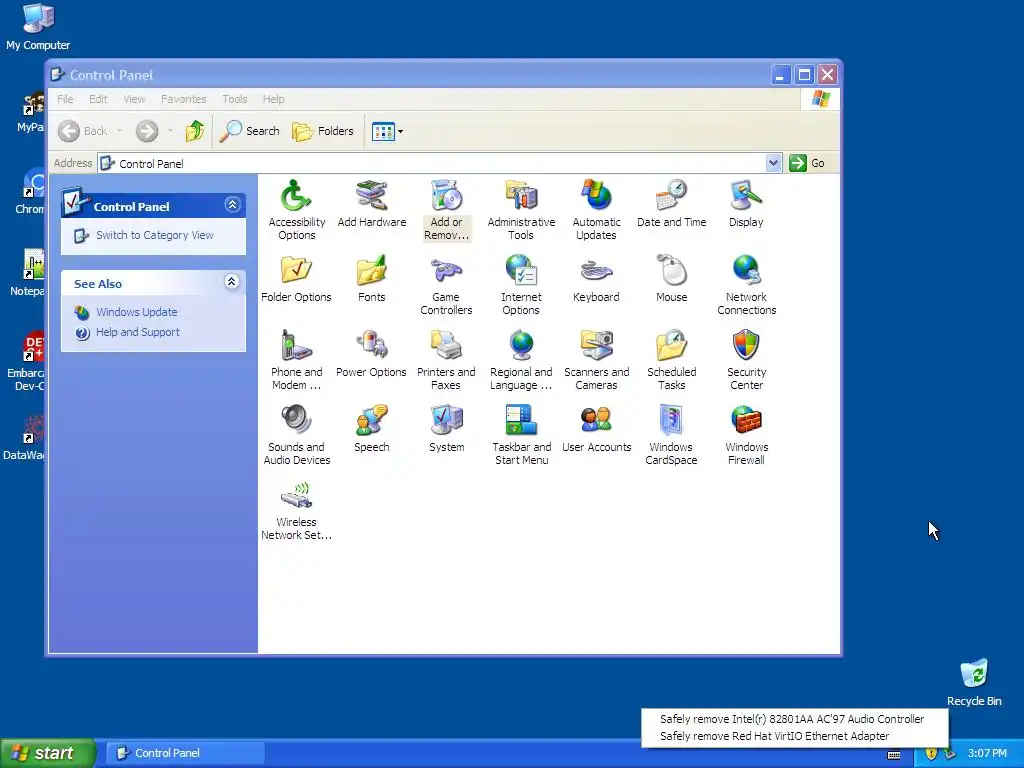Open the Forward history dropdown arrow
1024x768 pixels.
170,131
